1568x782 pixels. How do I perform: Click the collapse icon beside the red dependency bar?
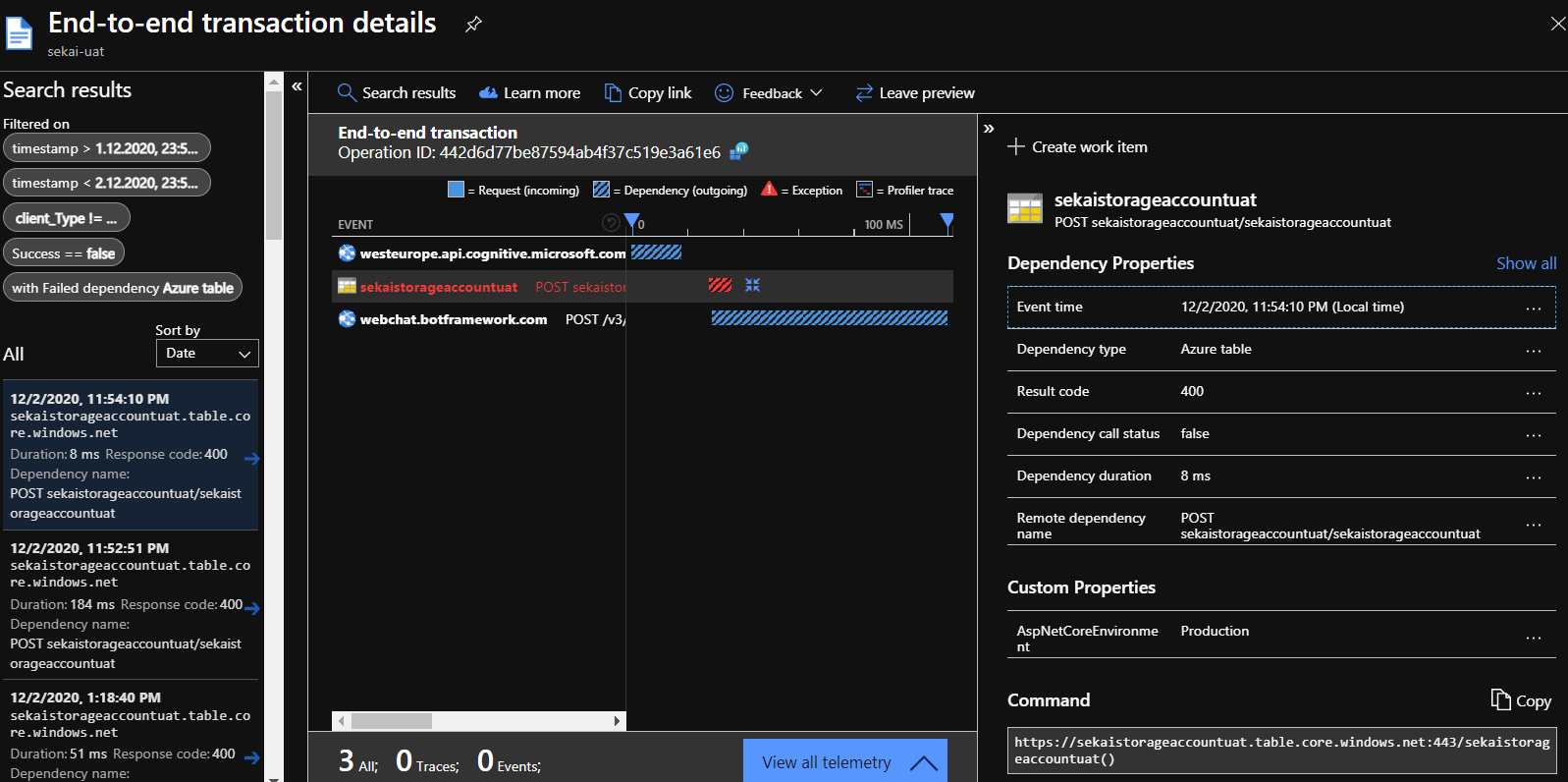click(752, 285)
